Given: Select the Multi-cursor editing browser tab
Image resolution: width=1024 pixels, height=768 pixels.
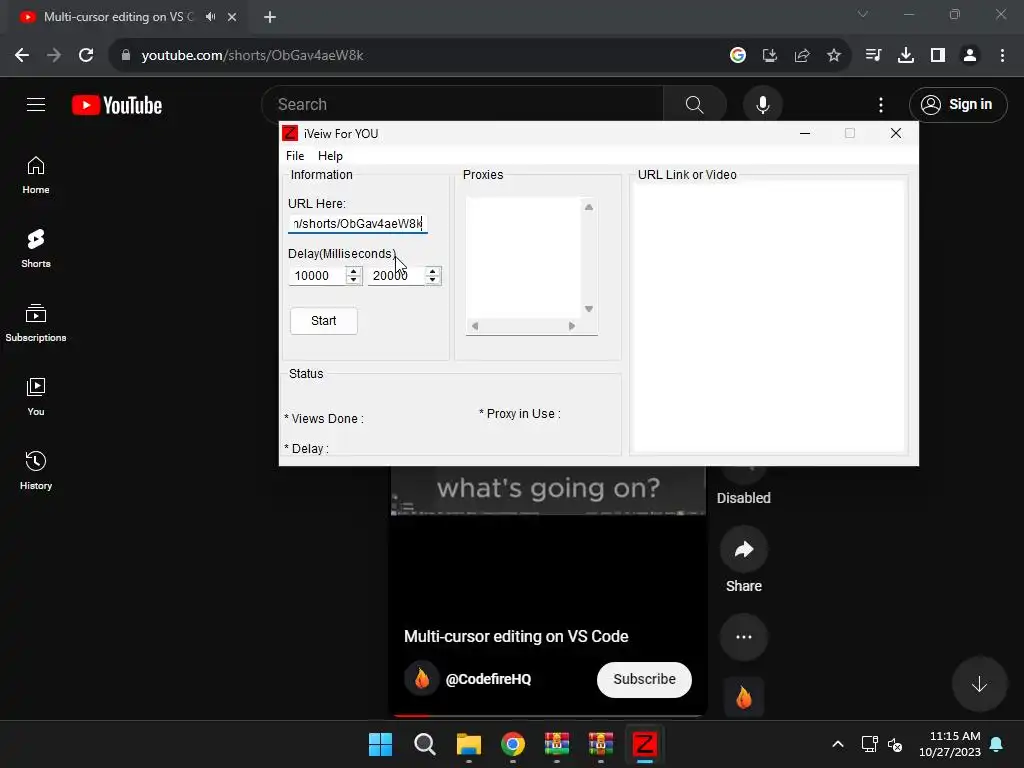Looking at the screenshot, I should tap(118, 17).
